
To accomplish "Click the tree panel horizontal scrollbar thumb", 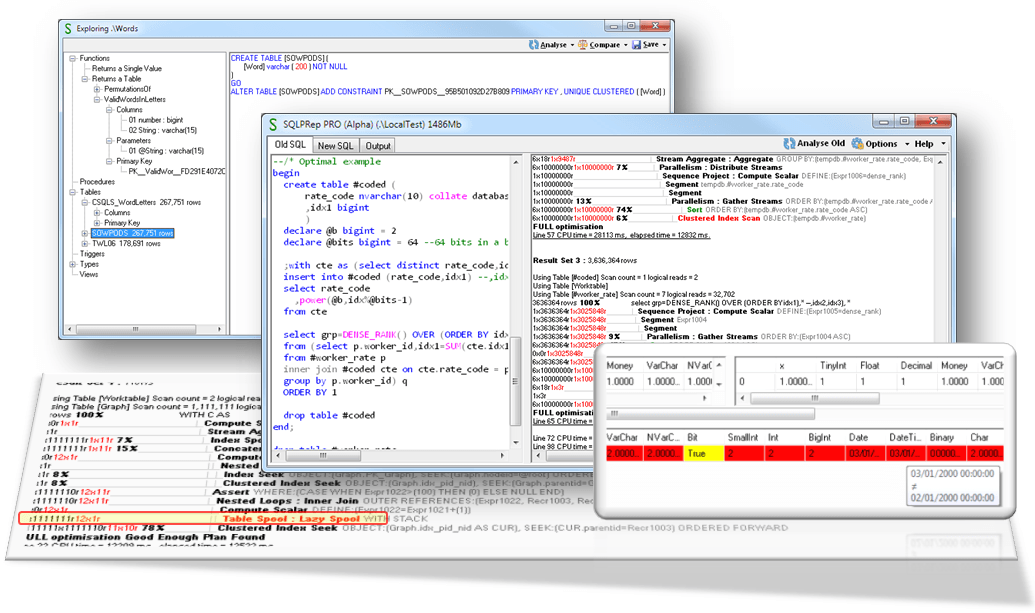I will click(135, 329).
